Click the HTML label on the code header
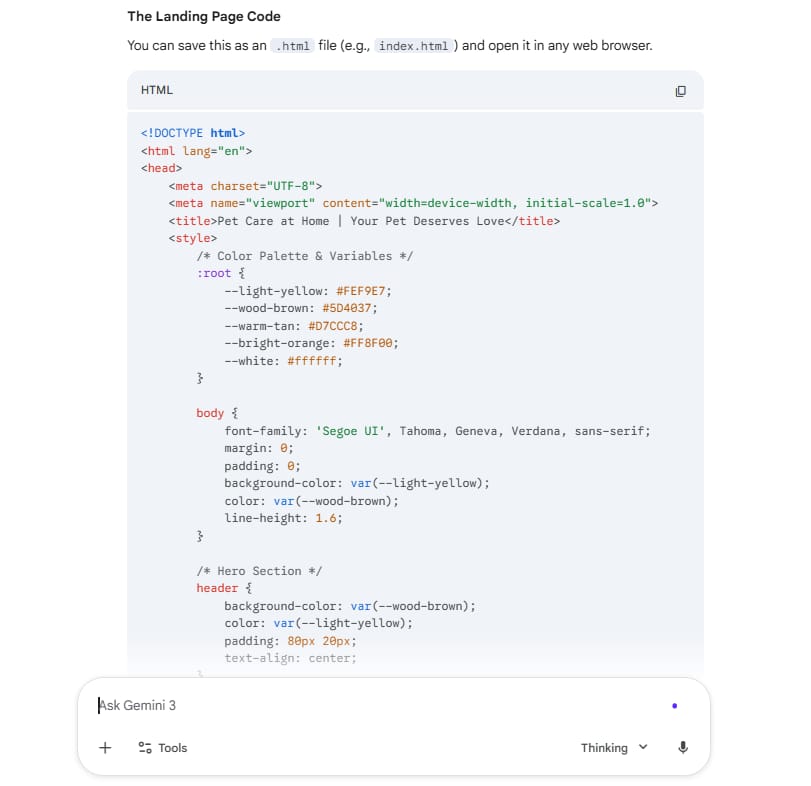811x786 pixels. pyautogui.click(x=156, y=90)
